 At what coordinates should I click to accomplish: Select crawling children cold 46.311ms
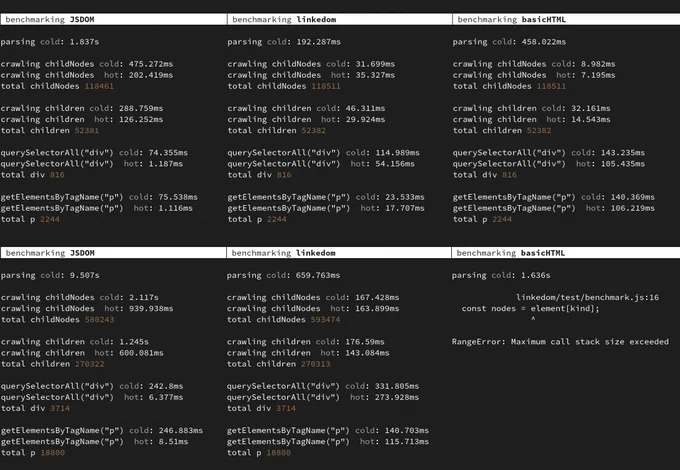pos(365,108)
